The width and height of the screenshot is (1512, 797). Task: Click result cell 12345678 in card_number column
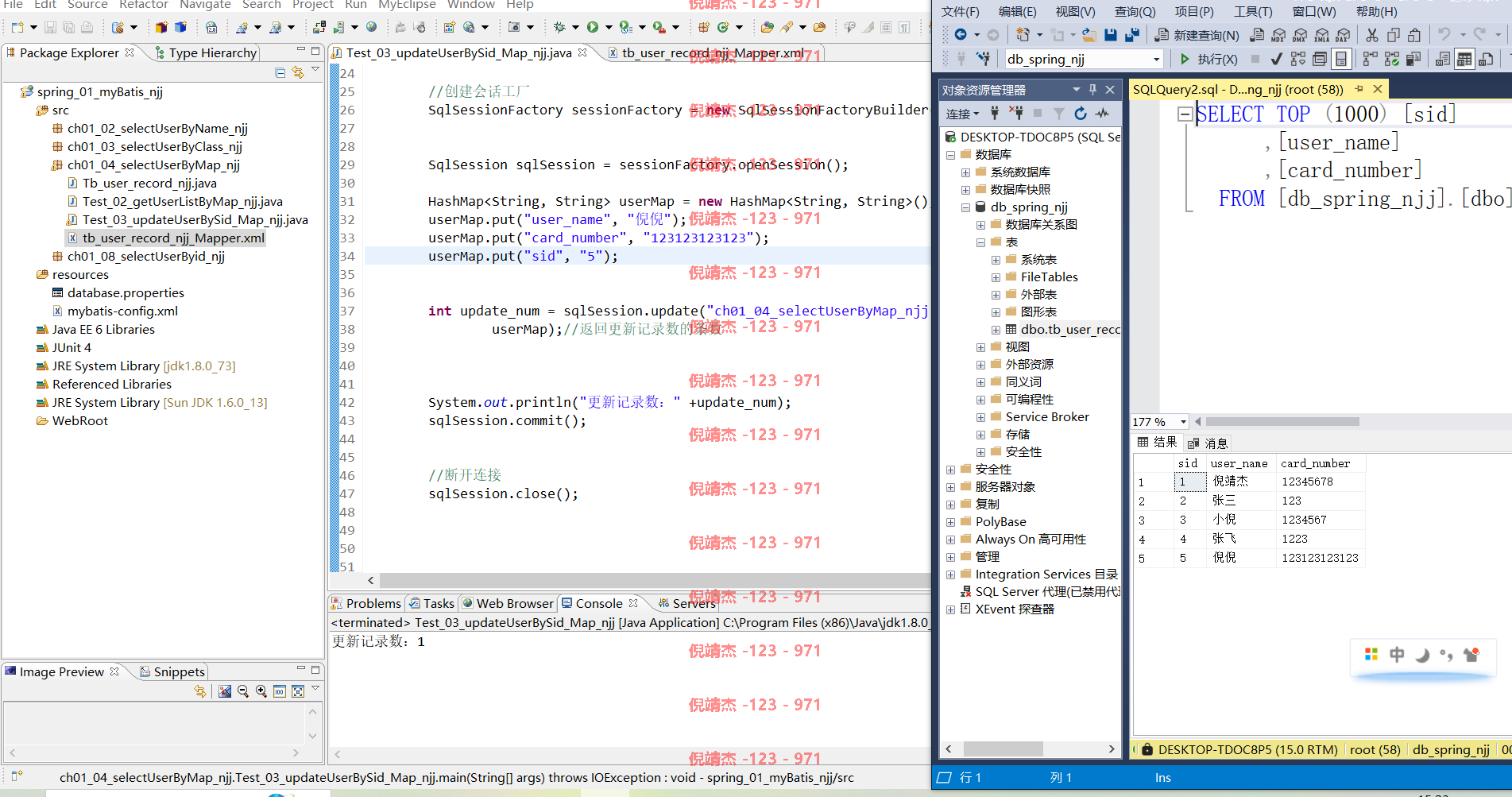[1319, 482]
